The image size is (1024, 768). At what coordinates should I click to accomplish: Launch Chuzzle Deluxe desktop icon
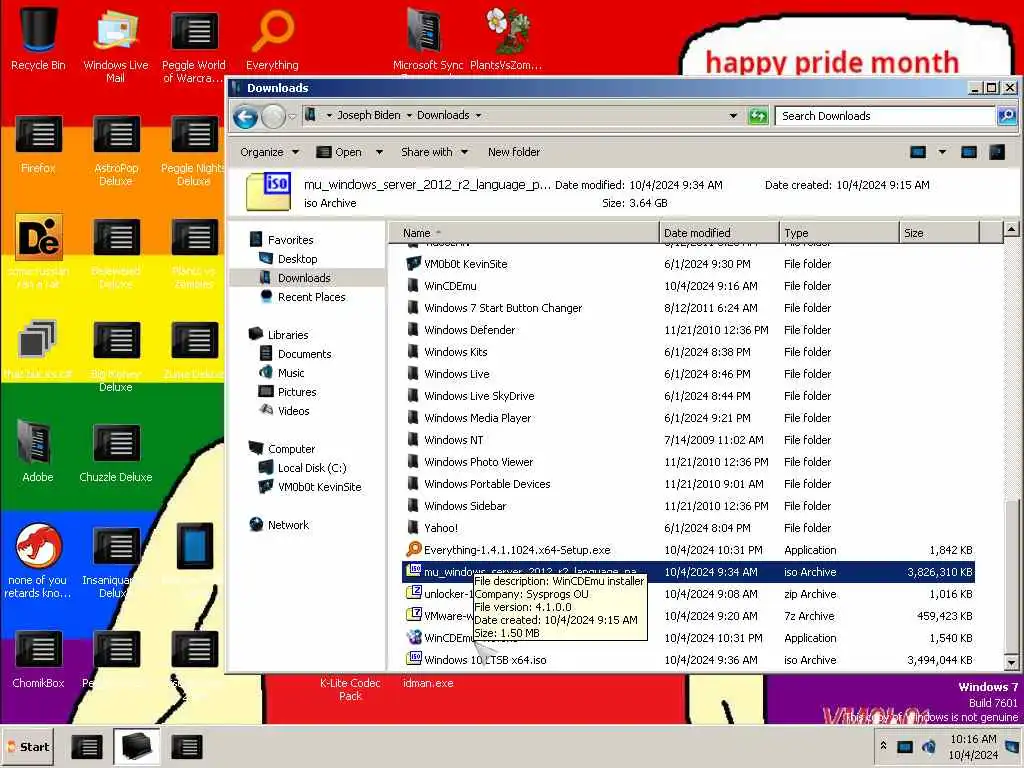click(x=116, y=452)
